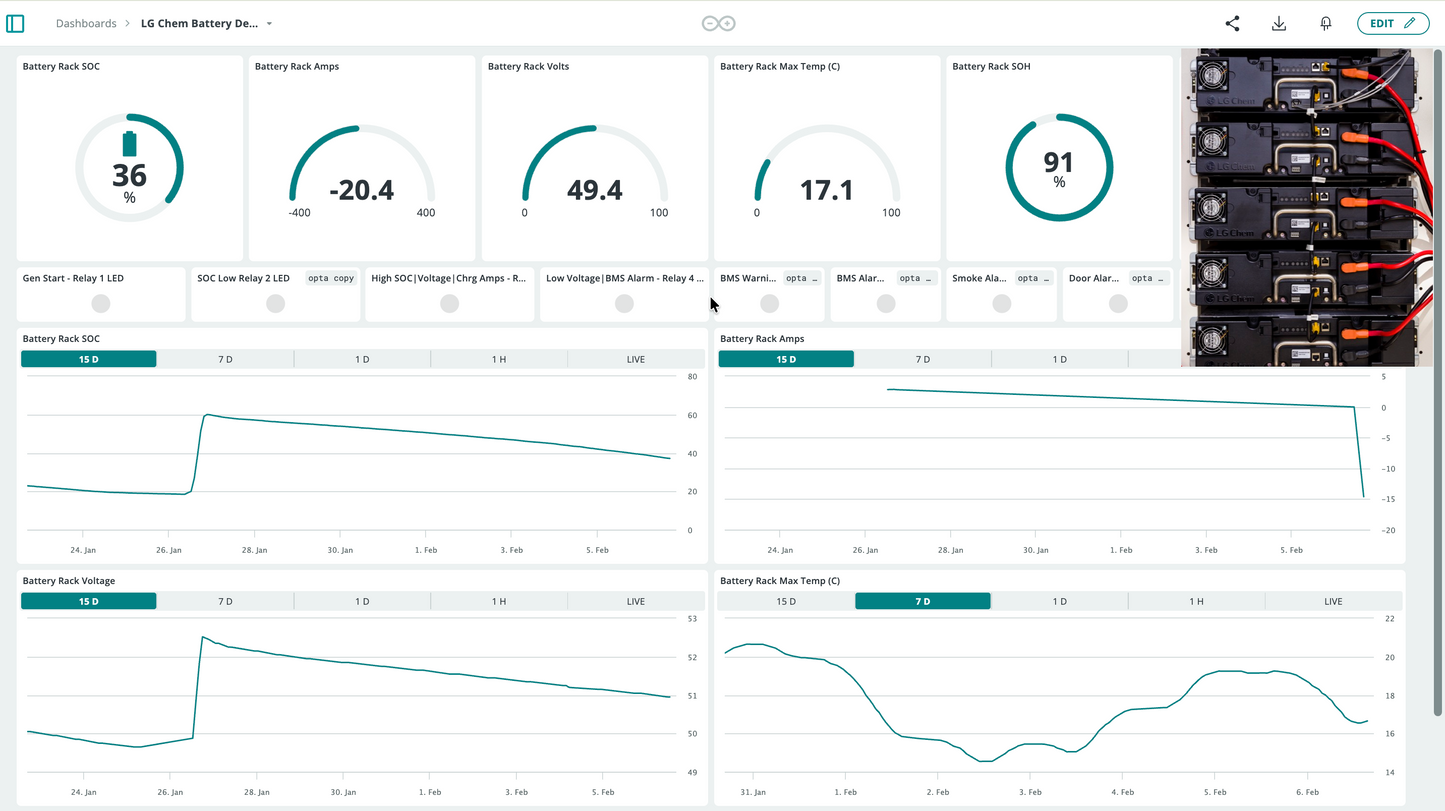
Task: Open the dashboard name dropdown
Action: tap(268, 23)
